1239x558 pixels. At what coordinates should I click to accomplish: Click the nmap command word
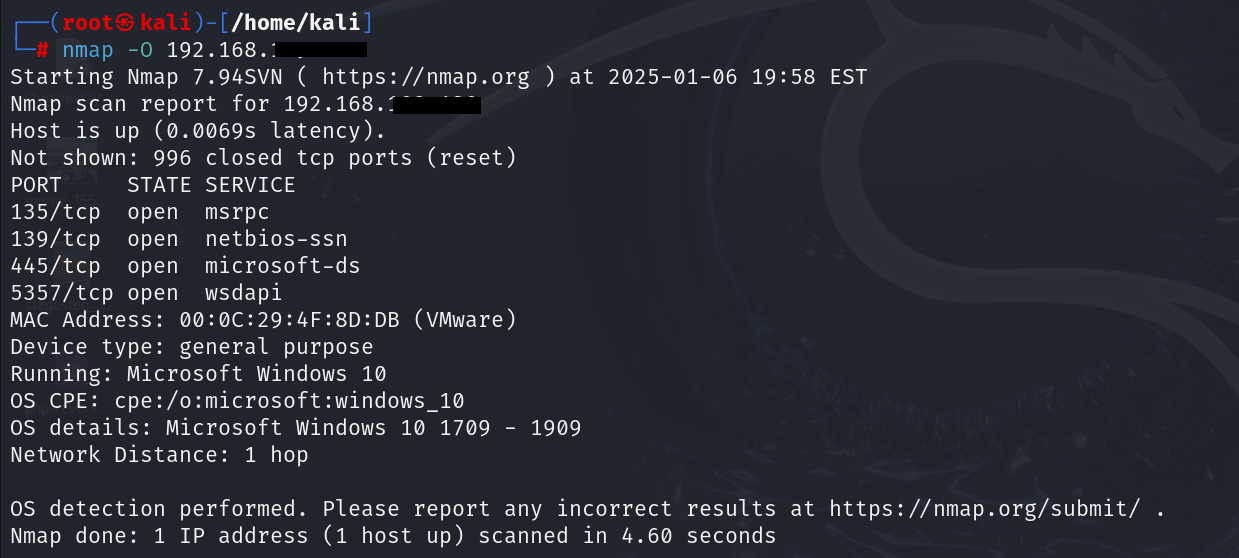click(x=88, y=50)
